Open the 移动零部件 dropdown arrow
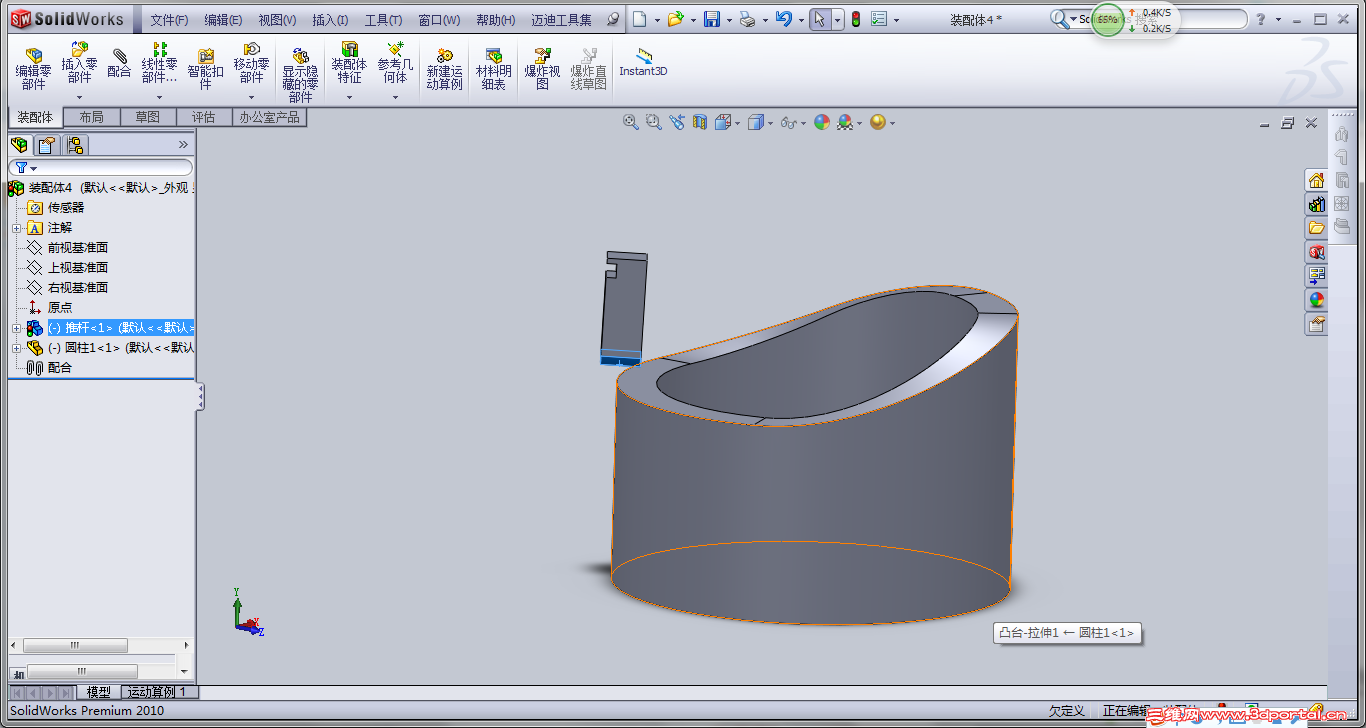 click(251, 97)
